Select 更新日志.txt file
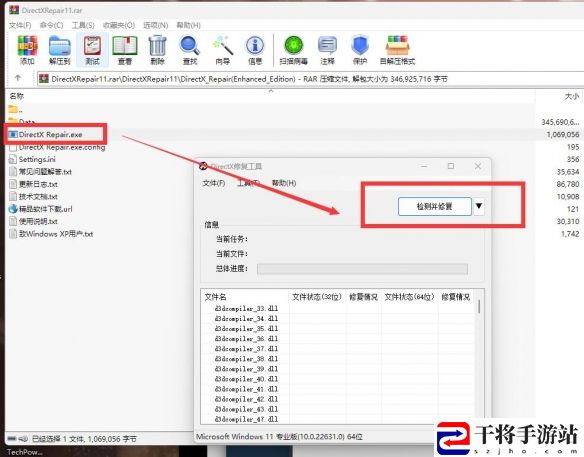The image size is (584, 457). (x=33, y=184)
